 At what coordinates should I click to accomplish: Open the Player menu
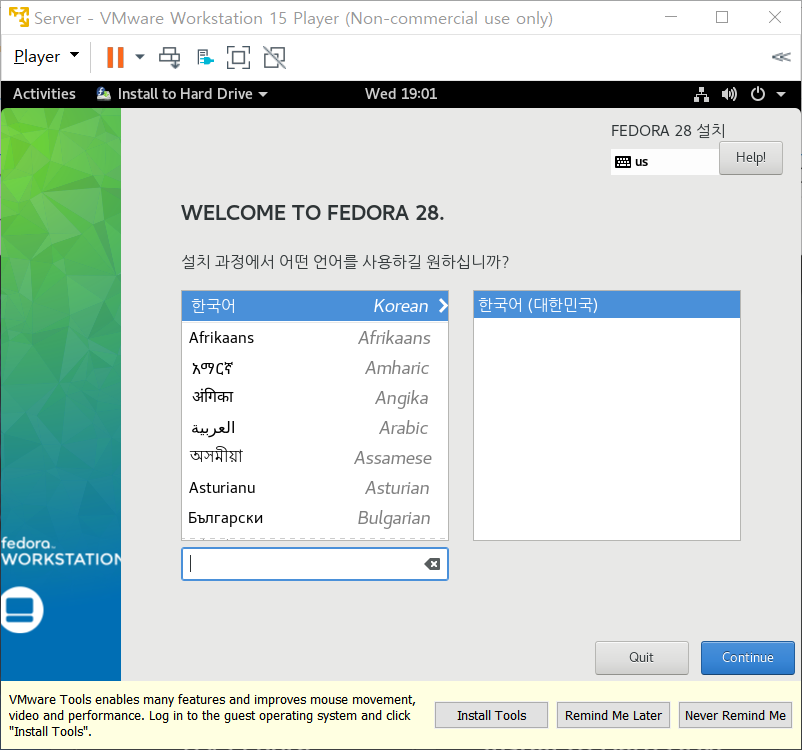[x=46, y=56]
